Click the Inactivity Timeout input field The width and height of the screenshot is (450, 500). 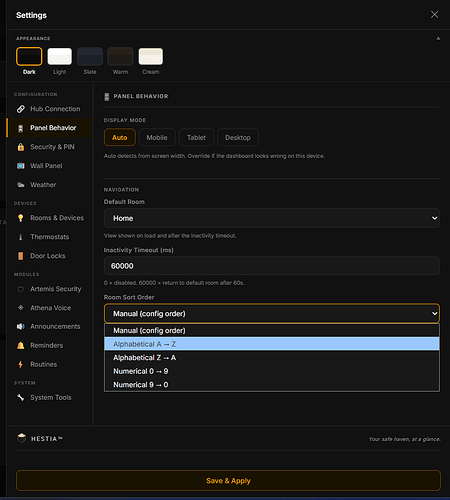pyautogui.click(x=272, y=266)
